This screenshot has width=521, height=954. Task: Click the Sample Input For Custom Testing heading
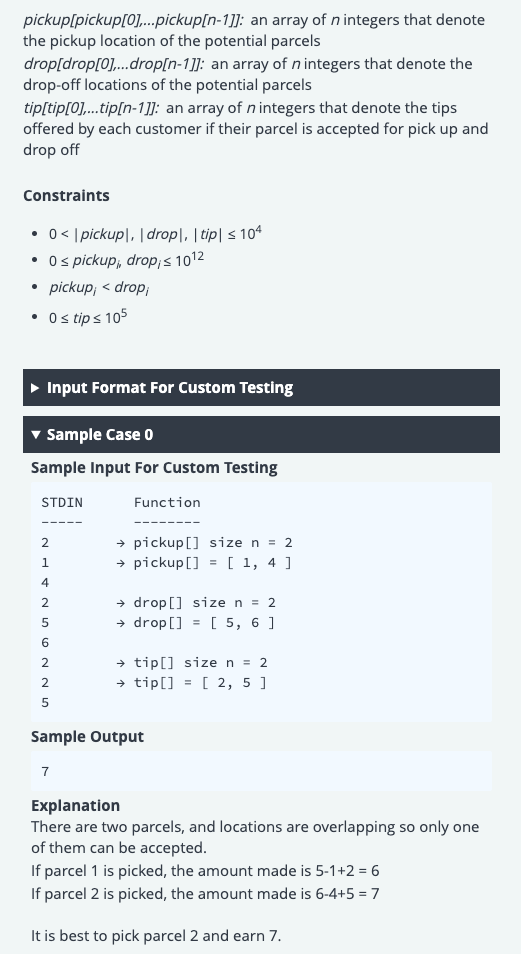154,468
